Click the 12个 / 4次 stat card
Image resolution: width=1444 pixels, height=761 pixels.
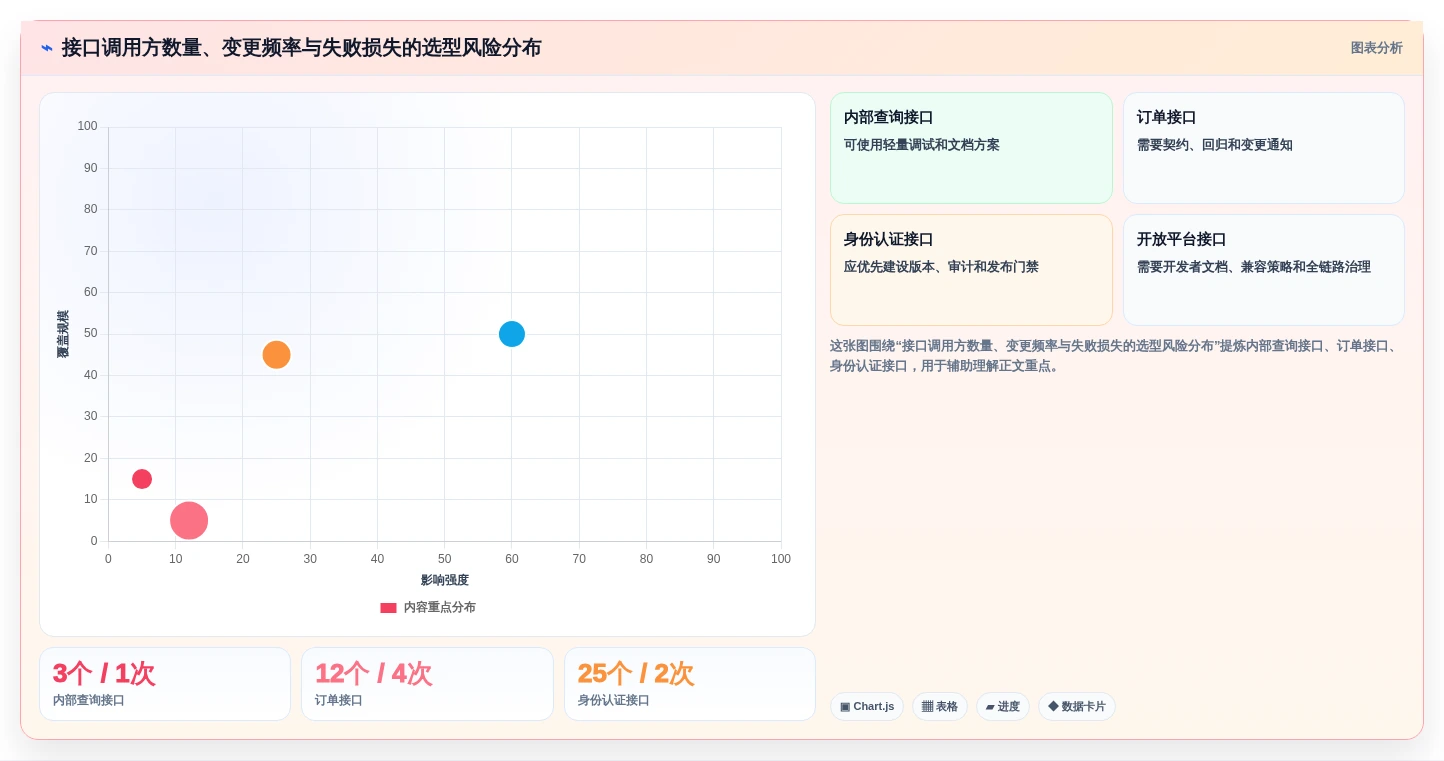coord(427,684)
